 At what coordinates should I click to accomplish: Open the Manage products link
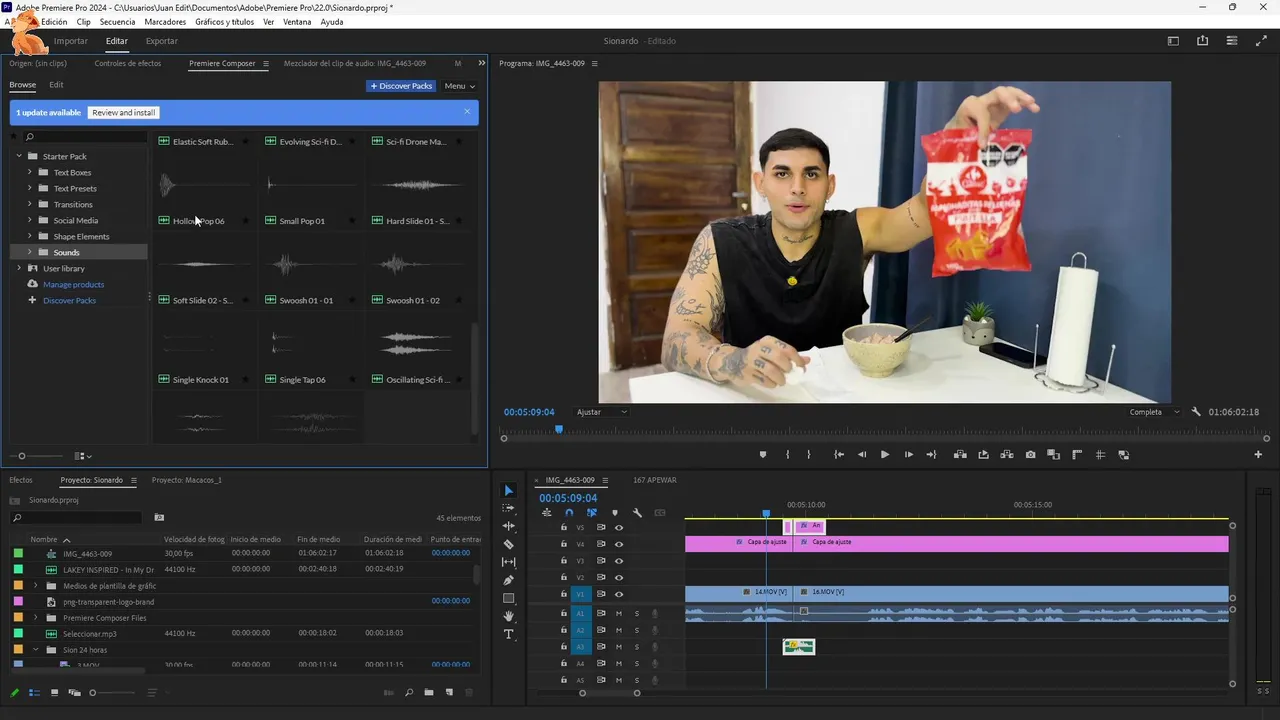point(73,284)
